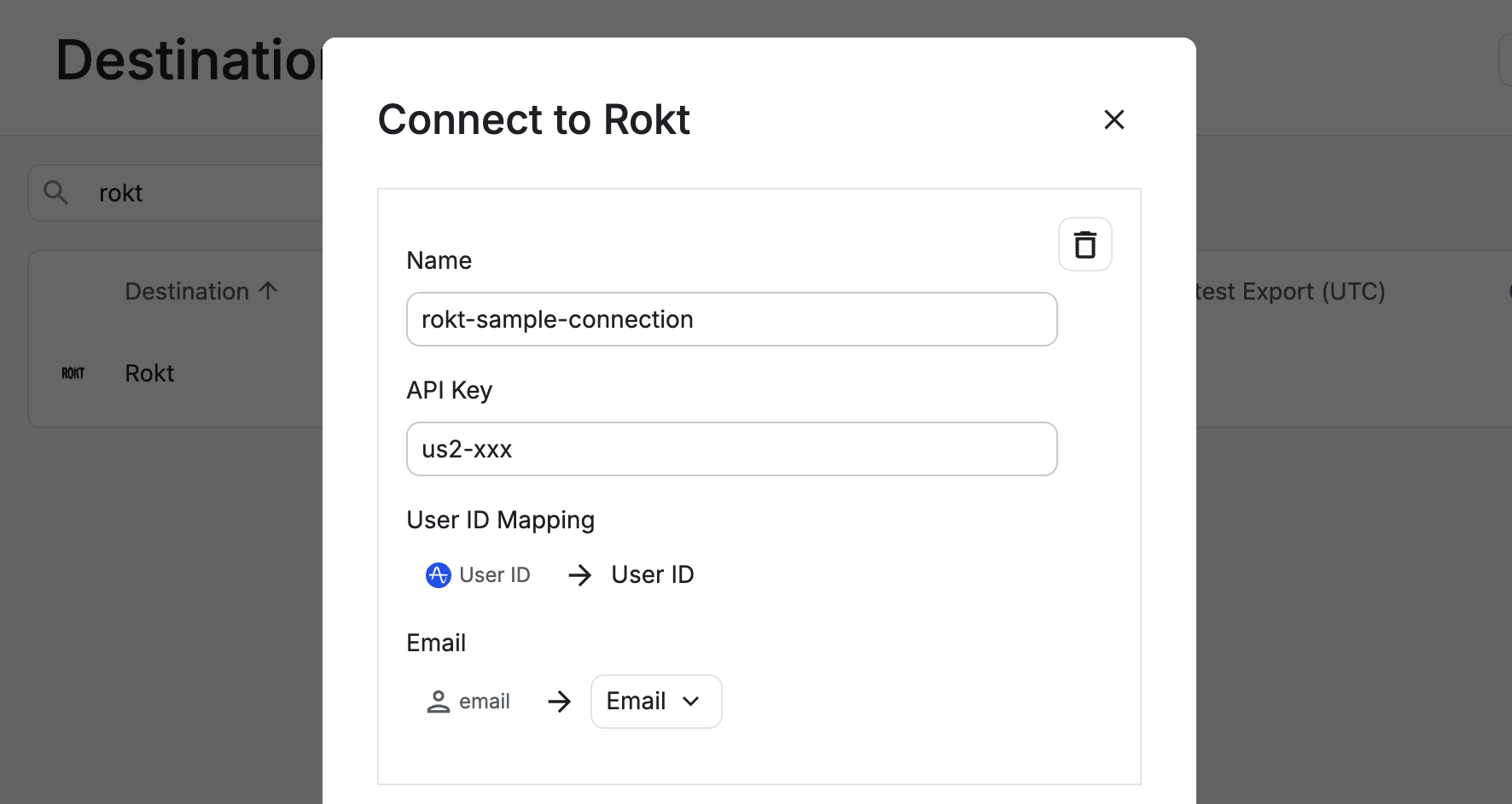This screenshot has height=804, width=1512.
Task: Click the Destination sort arrow icon
Action: coord(268,291)
